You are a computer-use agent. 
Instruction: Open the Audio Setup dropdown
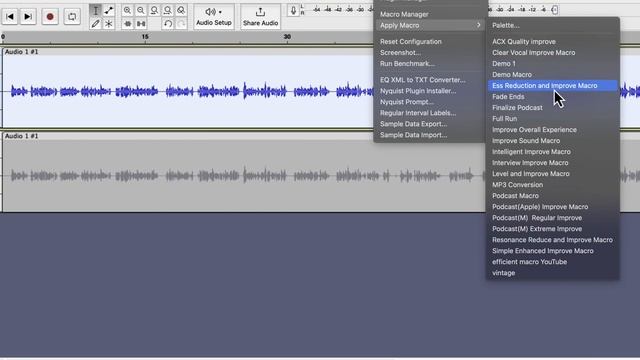coord(214,17)
